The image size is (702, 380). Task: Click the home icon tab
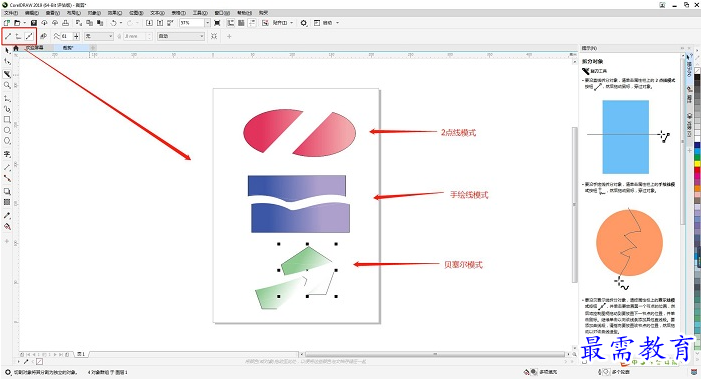(x=16, y=48)
